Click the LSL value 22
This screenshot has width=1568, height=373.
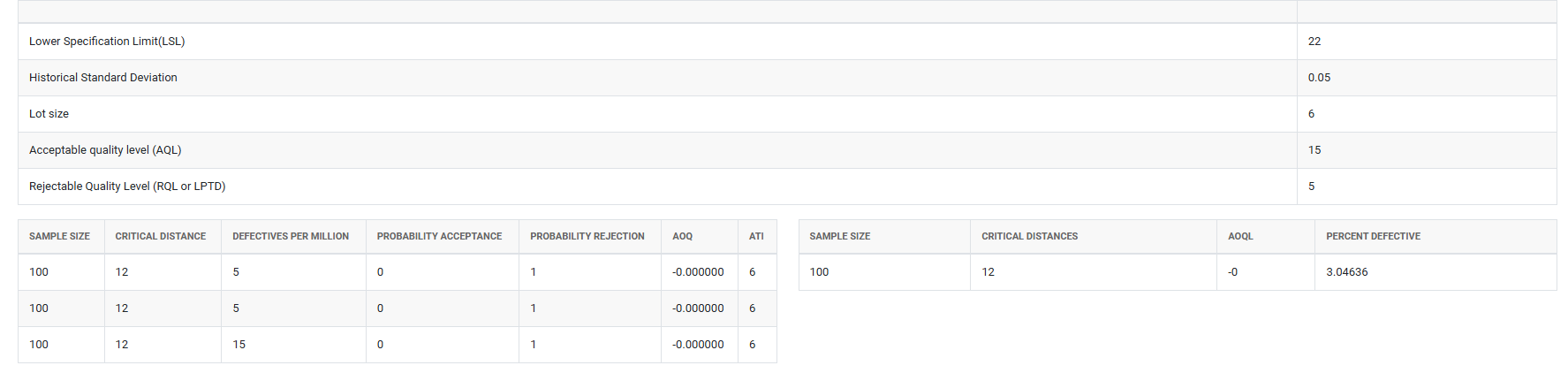pos(1314,42)
